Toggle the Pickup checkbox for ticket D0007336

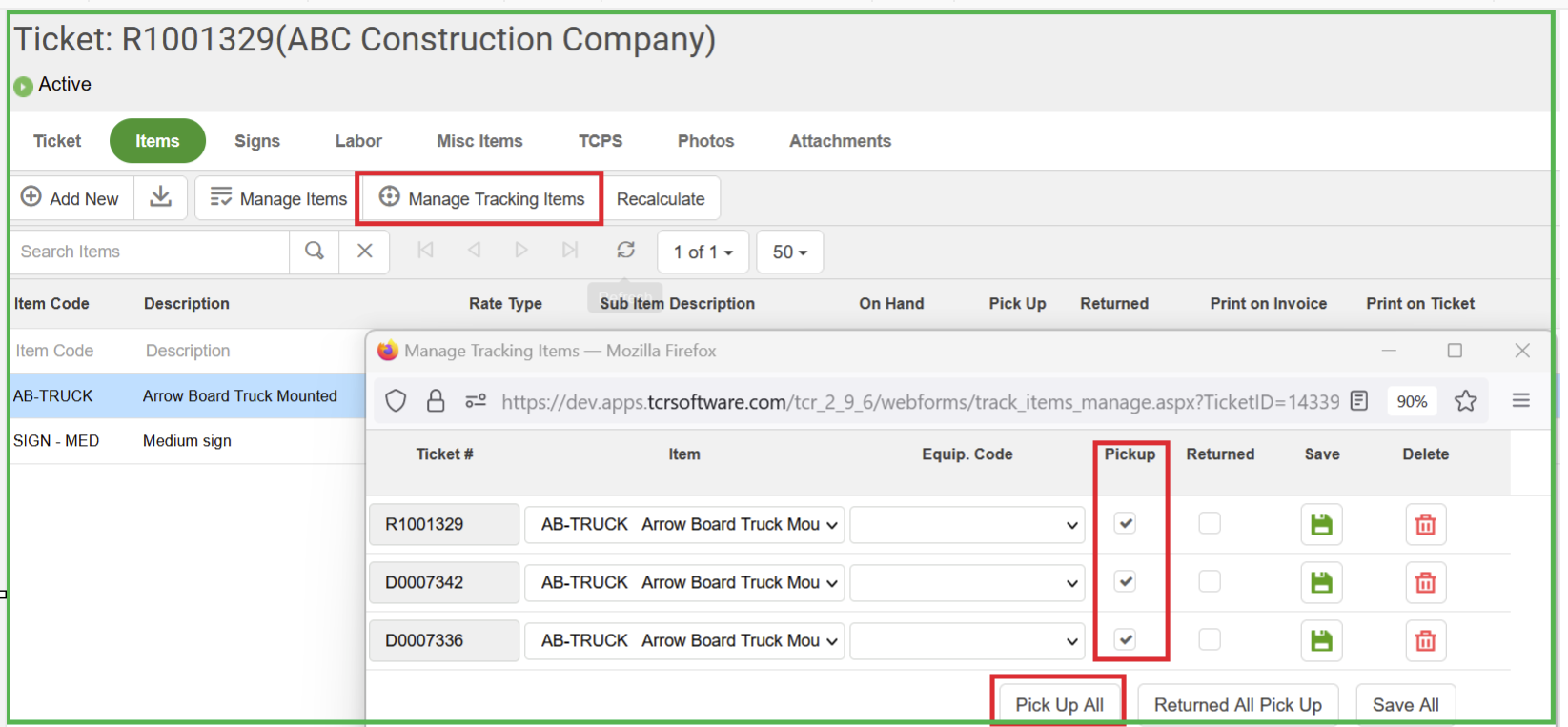tap(1126, 639)
